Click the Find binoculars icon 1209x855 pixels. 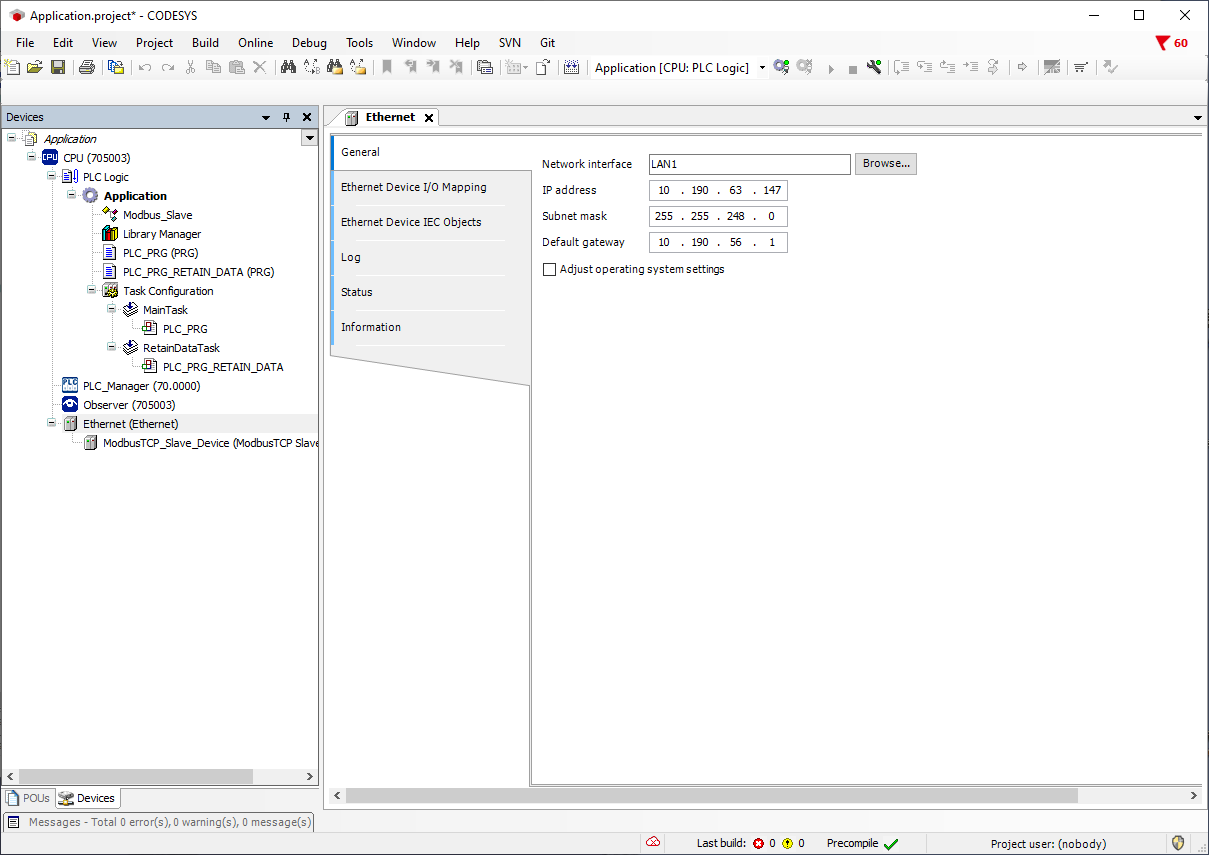point(288,68)
